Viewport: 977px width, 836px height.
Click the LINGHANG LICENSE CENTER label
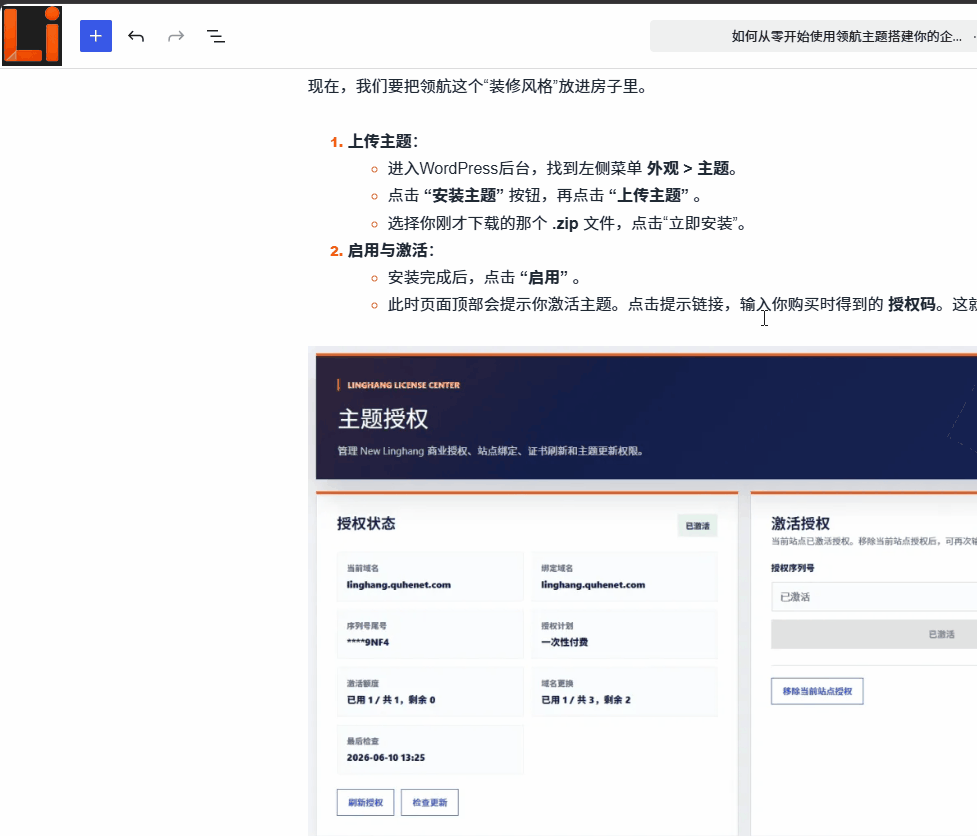click(x=403, y=385)
